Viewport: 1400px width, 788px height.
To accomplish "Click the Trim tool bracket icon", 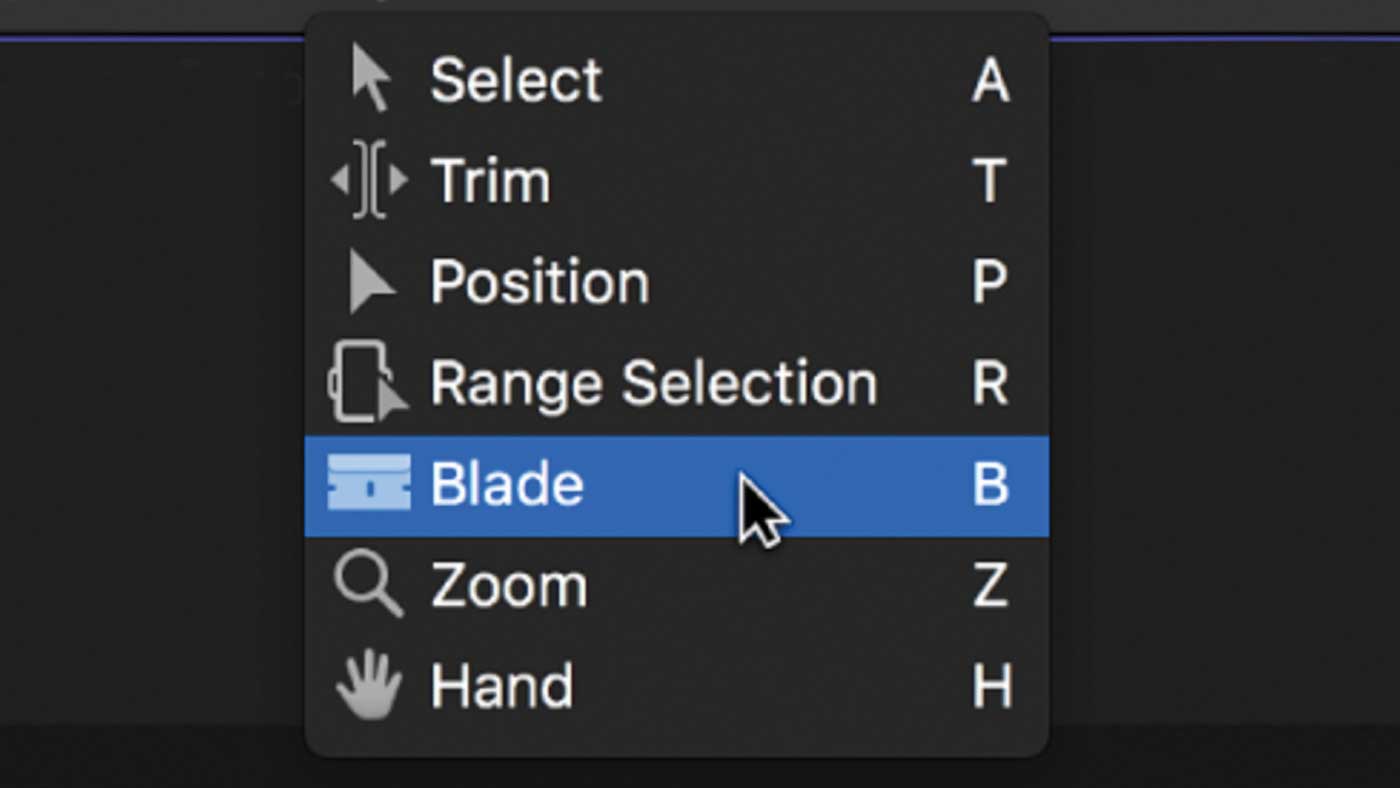I will point(370,181).
